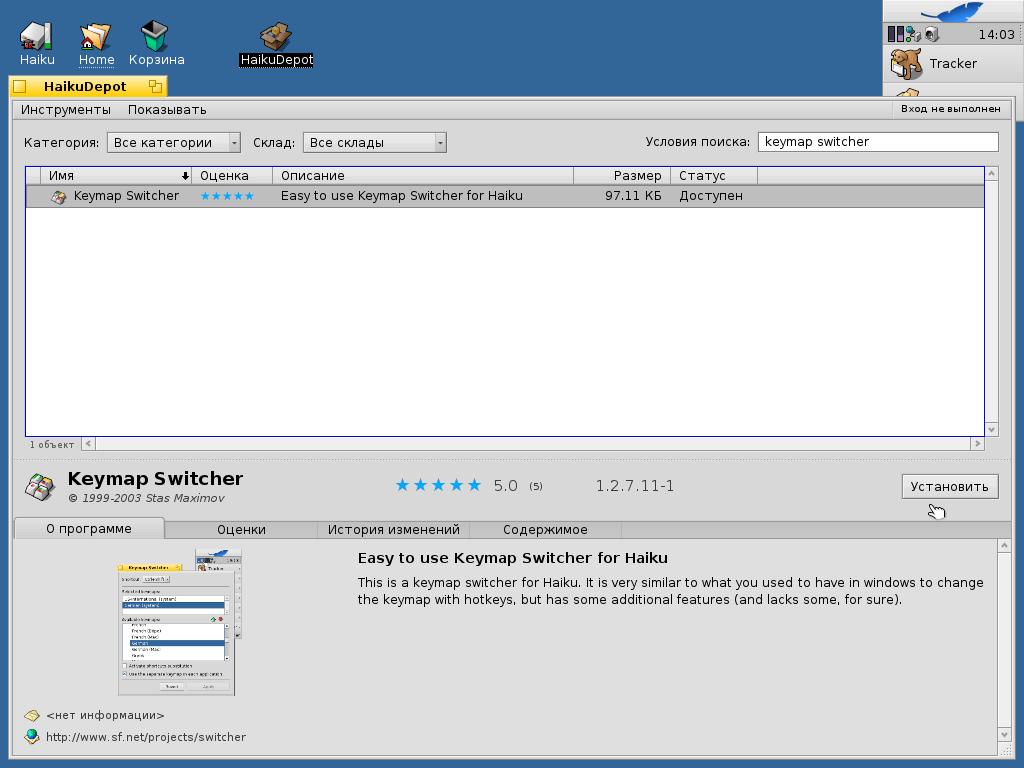Click the package list scroll up arrow
1024x768 pixels.
click(x=991, y=174)
